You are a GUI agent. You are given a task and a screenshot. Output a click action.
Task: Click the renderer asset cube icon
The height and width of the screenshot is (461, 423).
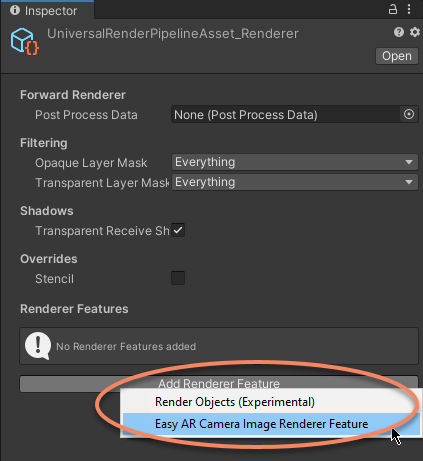click(25, 42)
